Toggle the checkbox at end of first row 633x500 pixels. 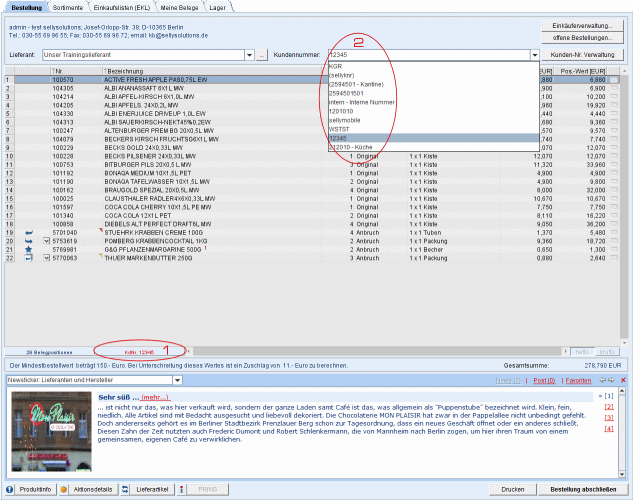[x=614, y=77]
